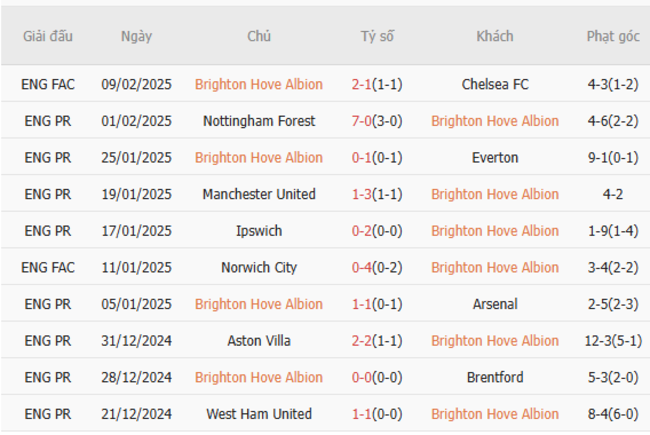Select the "Giải đấu" column header

pyautogui.click(x=48, y=36)
